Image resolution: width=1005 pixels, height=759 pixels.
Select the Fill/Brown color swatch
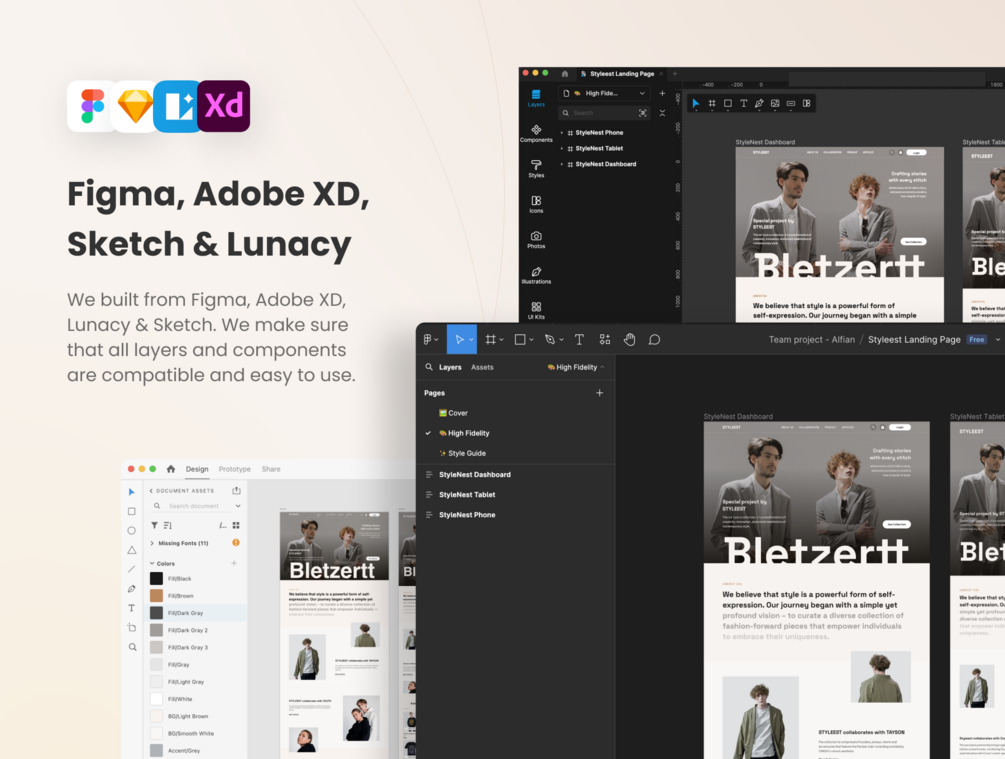pos(156,596)
